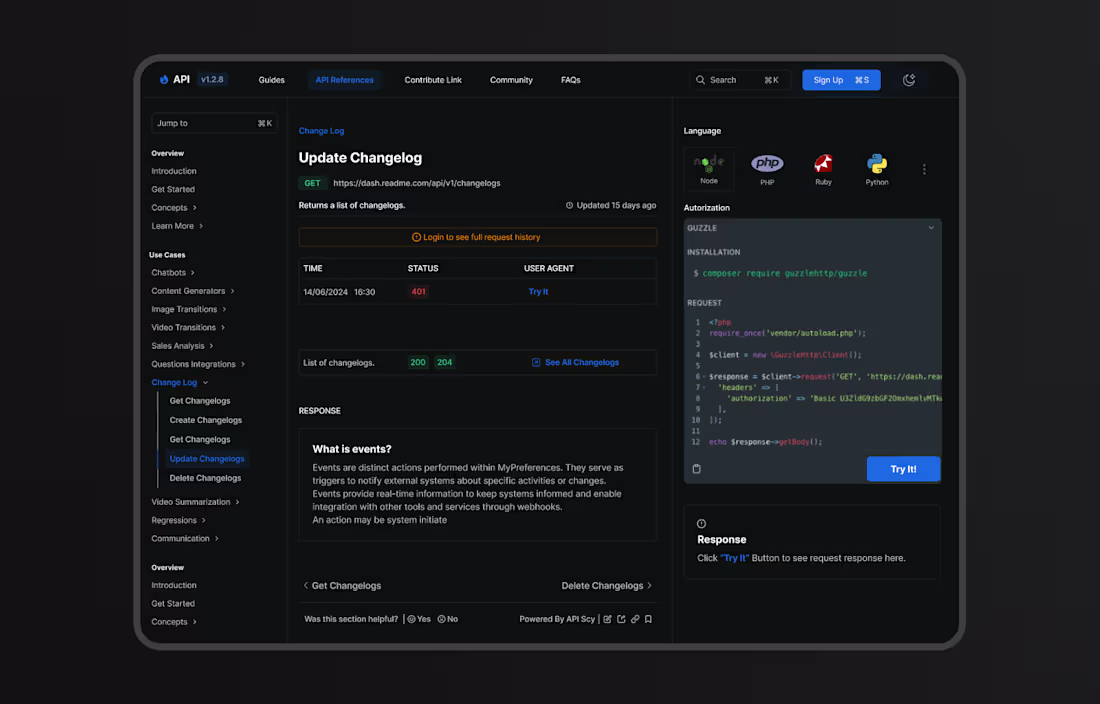Image resolution: width=1100 pixels, height=704 pixels.
Task: Mark the section unhelpful with No
Action: point(447,618)
